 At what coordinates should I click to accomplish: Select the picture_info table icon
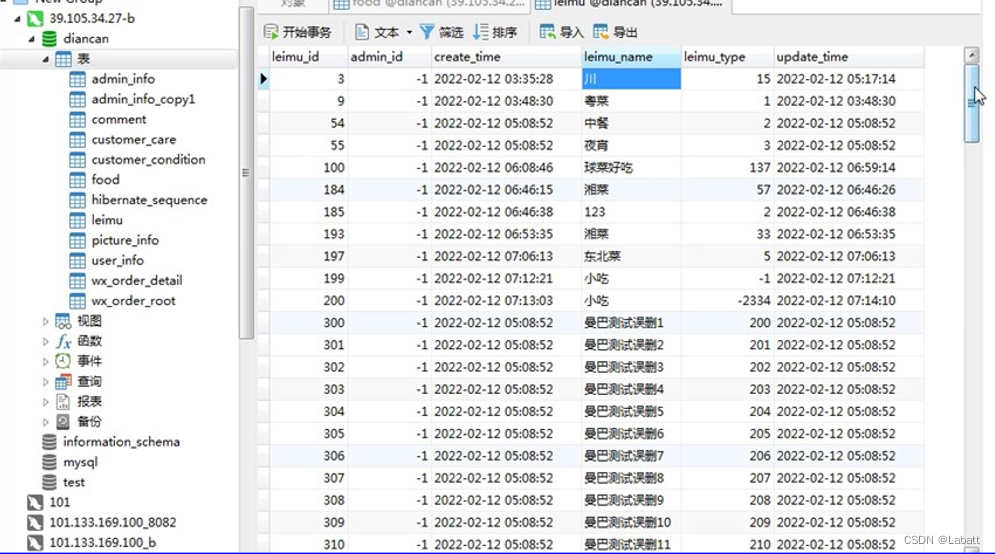tap(77, 241)
